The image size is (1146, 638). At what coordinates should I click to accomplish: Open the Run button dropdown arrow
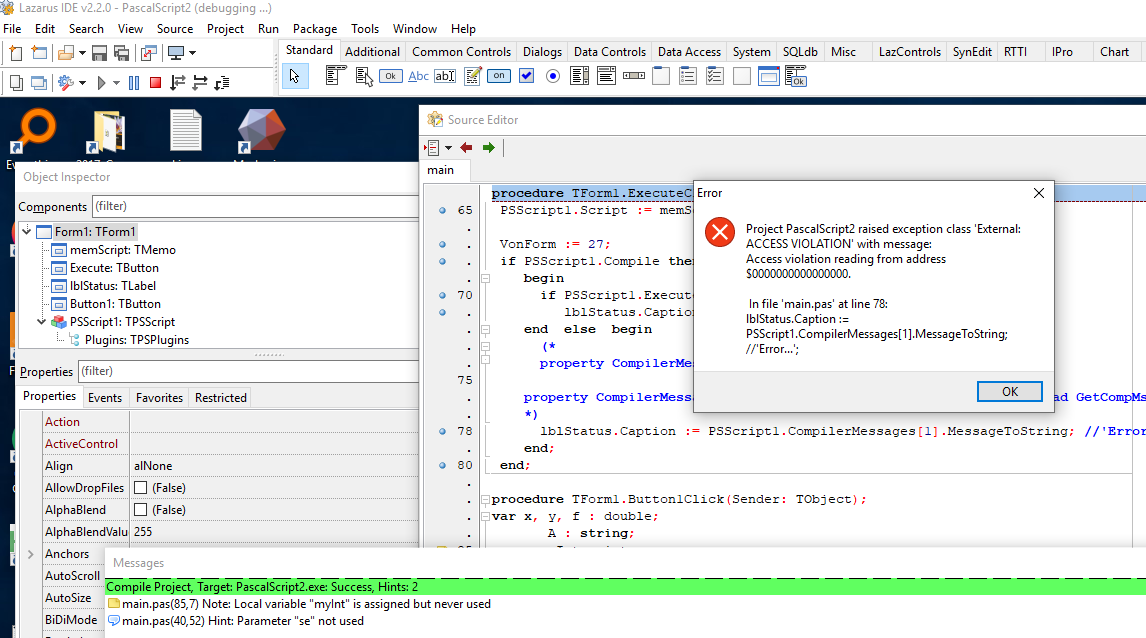[116, 83]
